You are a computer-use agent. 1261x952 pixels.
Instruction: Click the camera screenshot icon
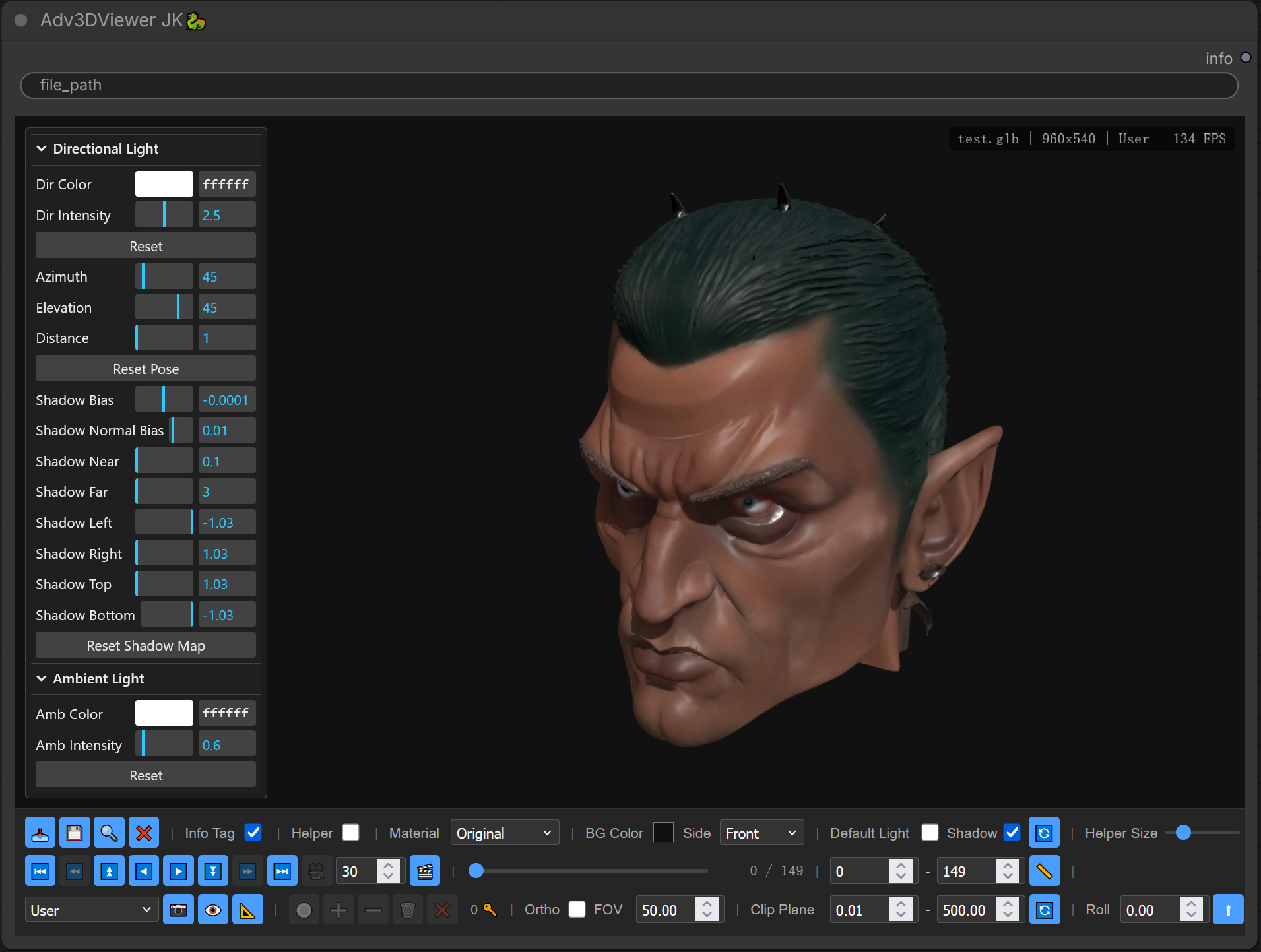pos(178,910)
